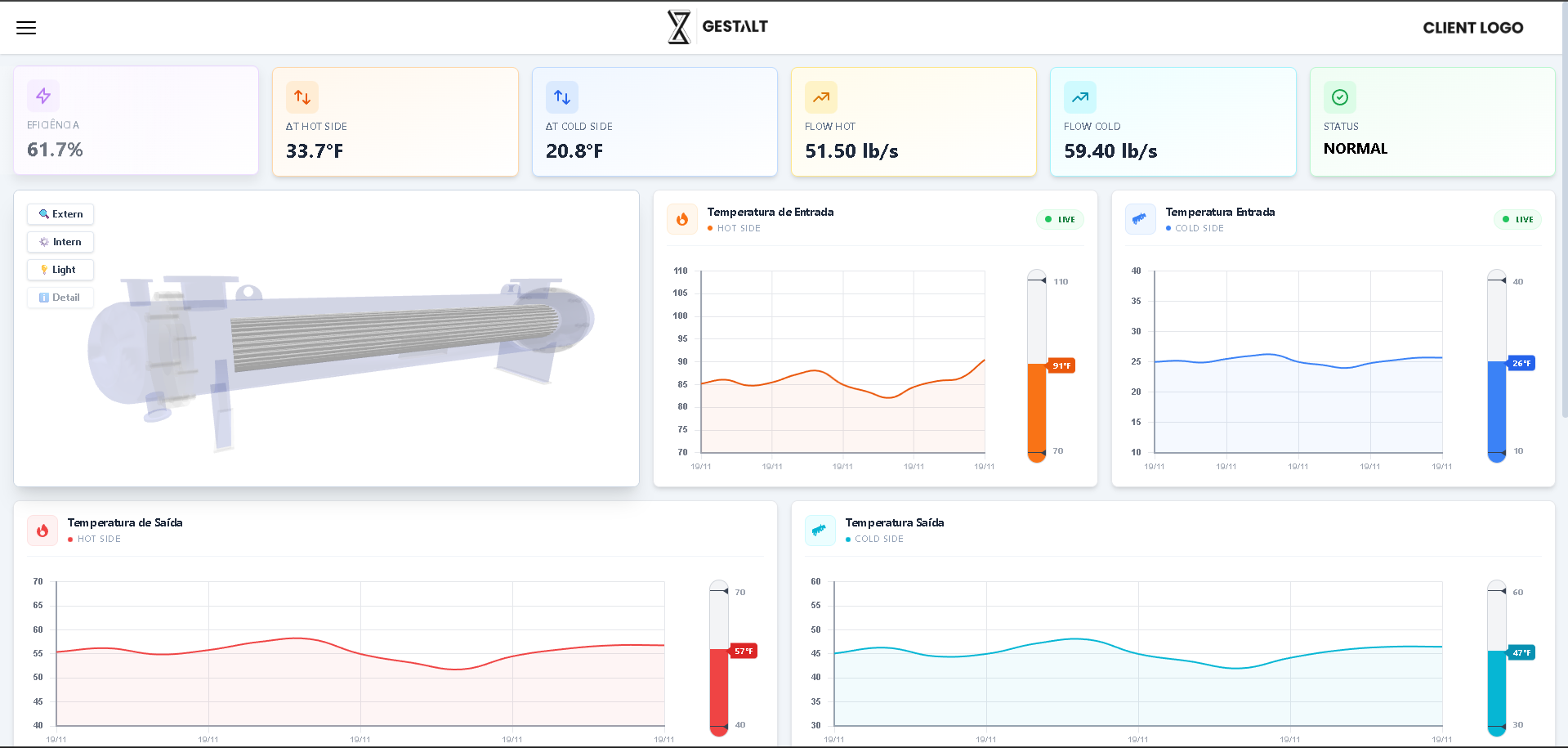1568x748 pixels.
Task: Click the GESTALT logo in the header
Action: tap(718, 26)
